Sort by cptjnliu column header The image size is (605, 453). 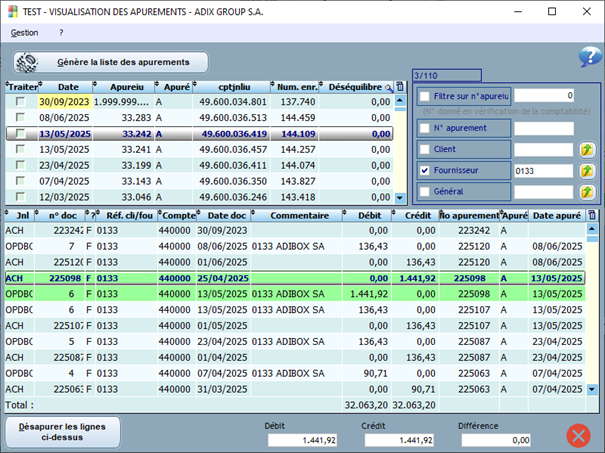(x=232, y=87)
